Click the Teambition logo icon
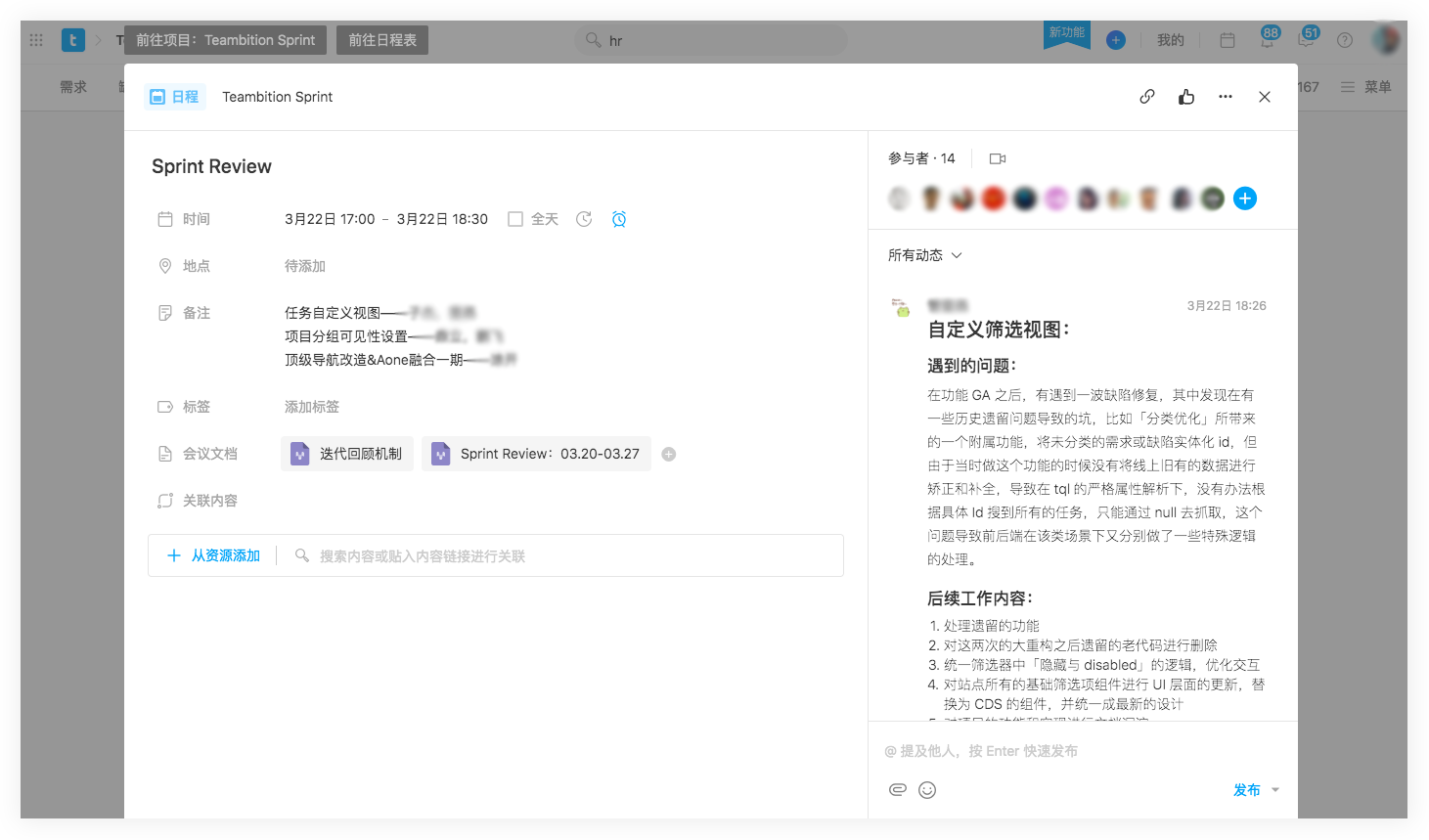The image size is (1429, 840). pyautogui.click(x=73, y=40)
